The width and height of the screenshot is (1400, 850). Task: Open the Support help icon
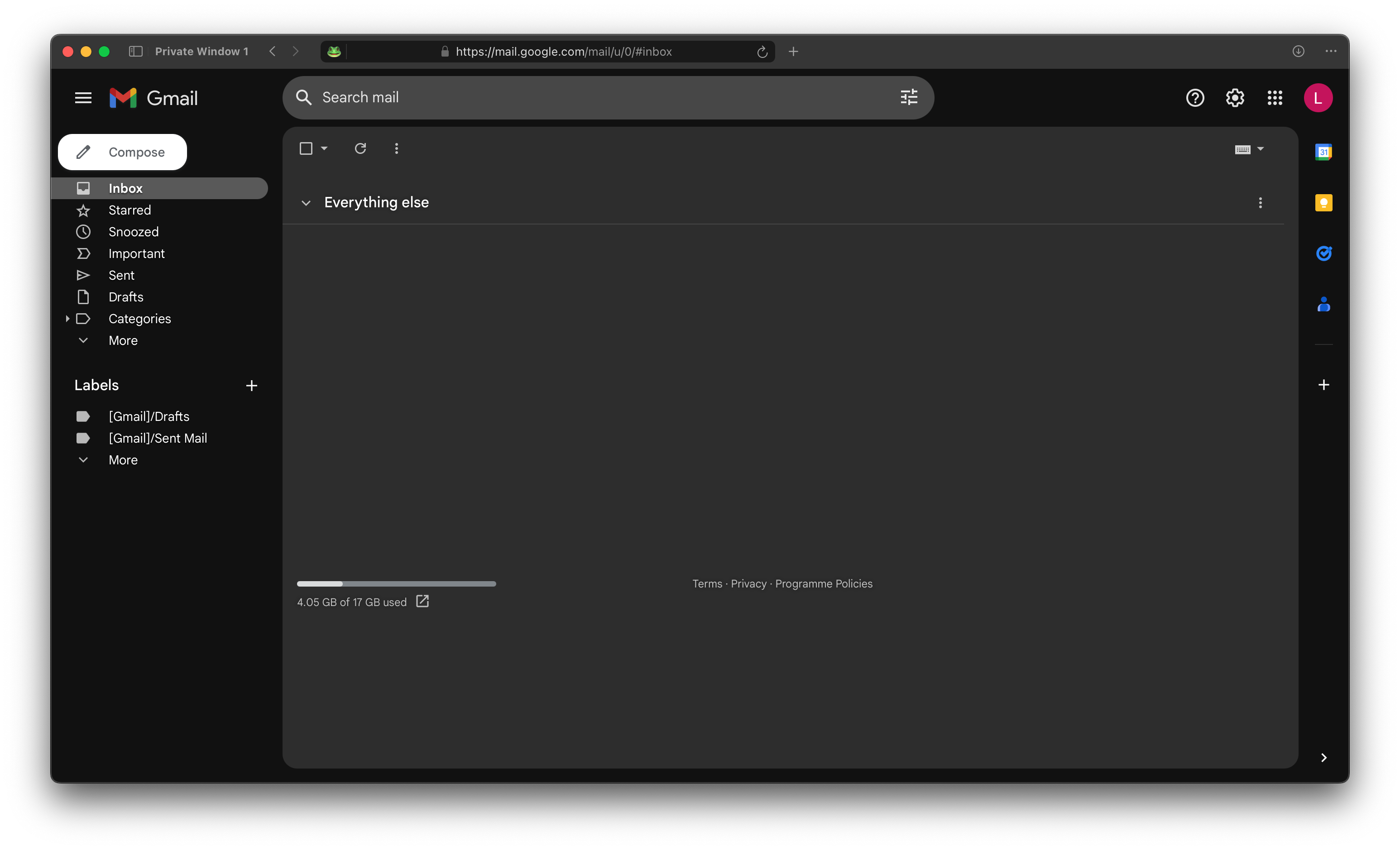click(1195, 98)
